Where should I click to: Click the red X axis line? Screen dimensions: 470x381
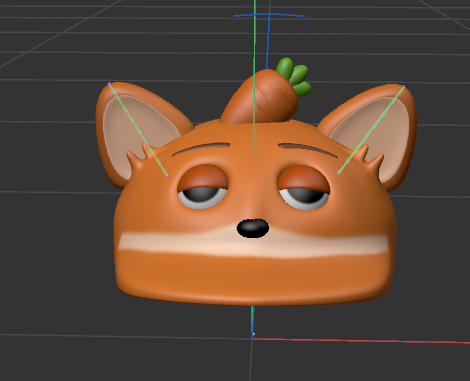coord(361,341)
